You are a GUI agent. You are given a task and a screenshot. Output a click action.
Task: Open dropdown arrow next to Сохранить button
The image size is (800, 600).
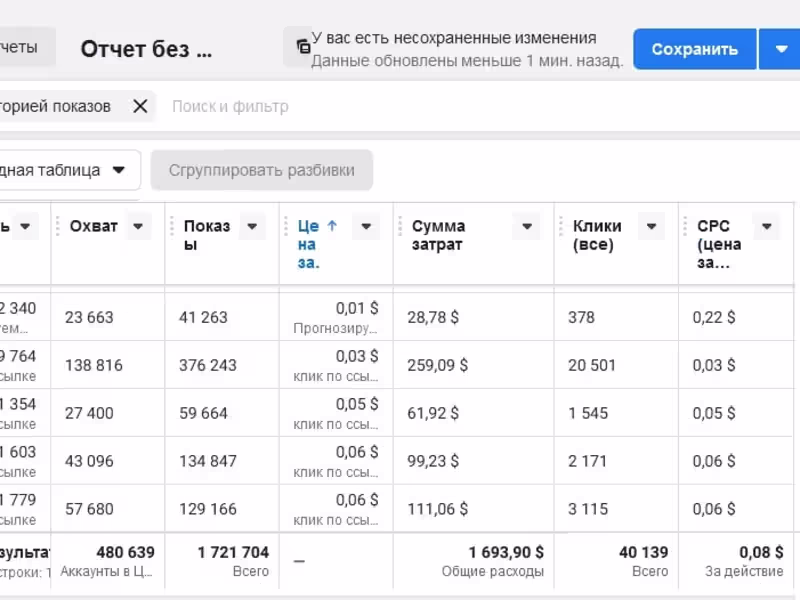coord(779,48)
